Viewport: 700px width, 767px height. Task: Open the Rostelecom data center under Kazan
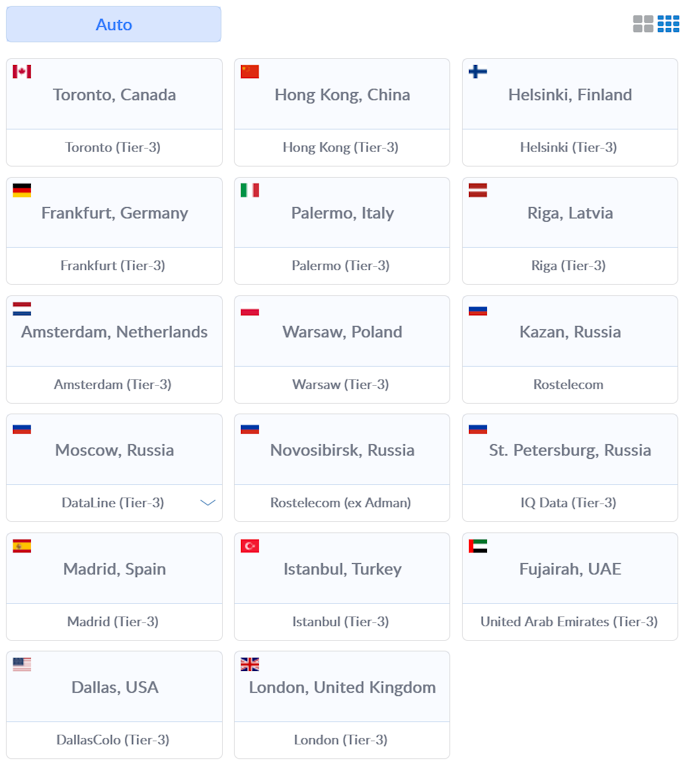569,384
